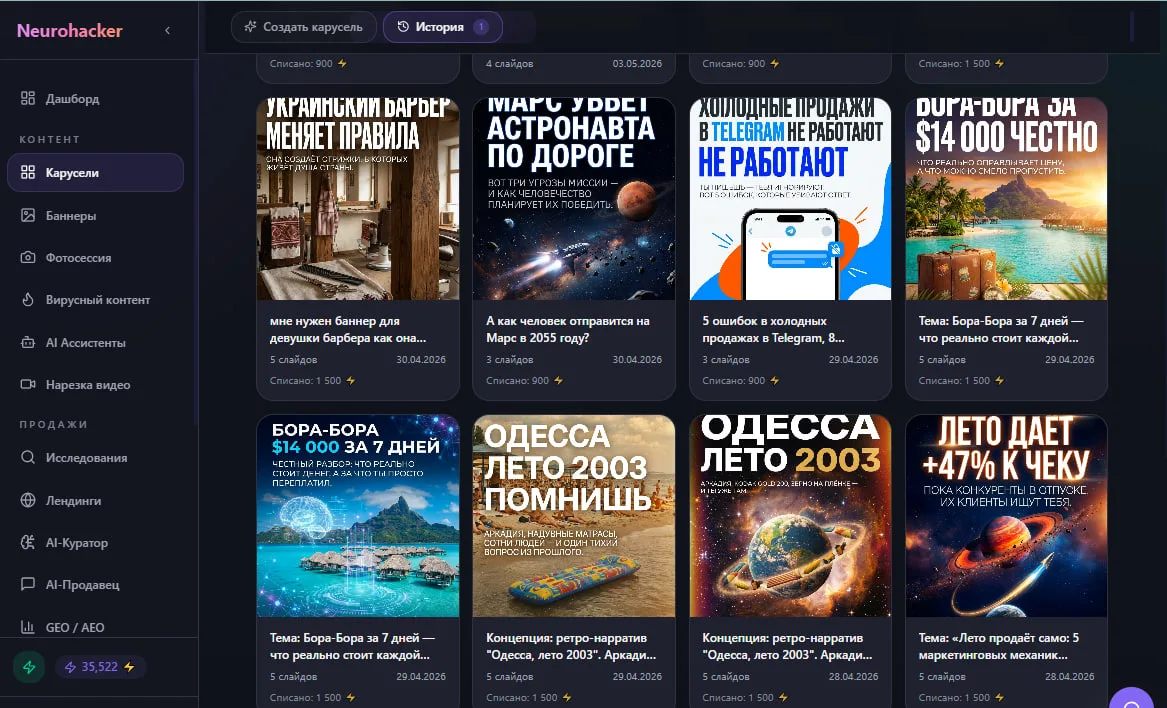The height and width of the screenshot is (708, 1167).
Task: Open the Бора-Бора $14 000 за 7 дней thumbnail
Action: 358,516
